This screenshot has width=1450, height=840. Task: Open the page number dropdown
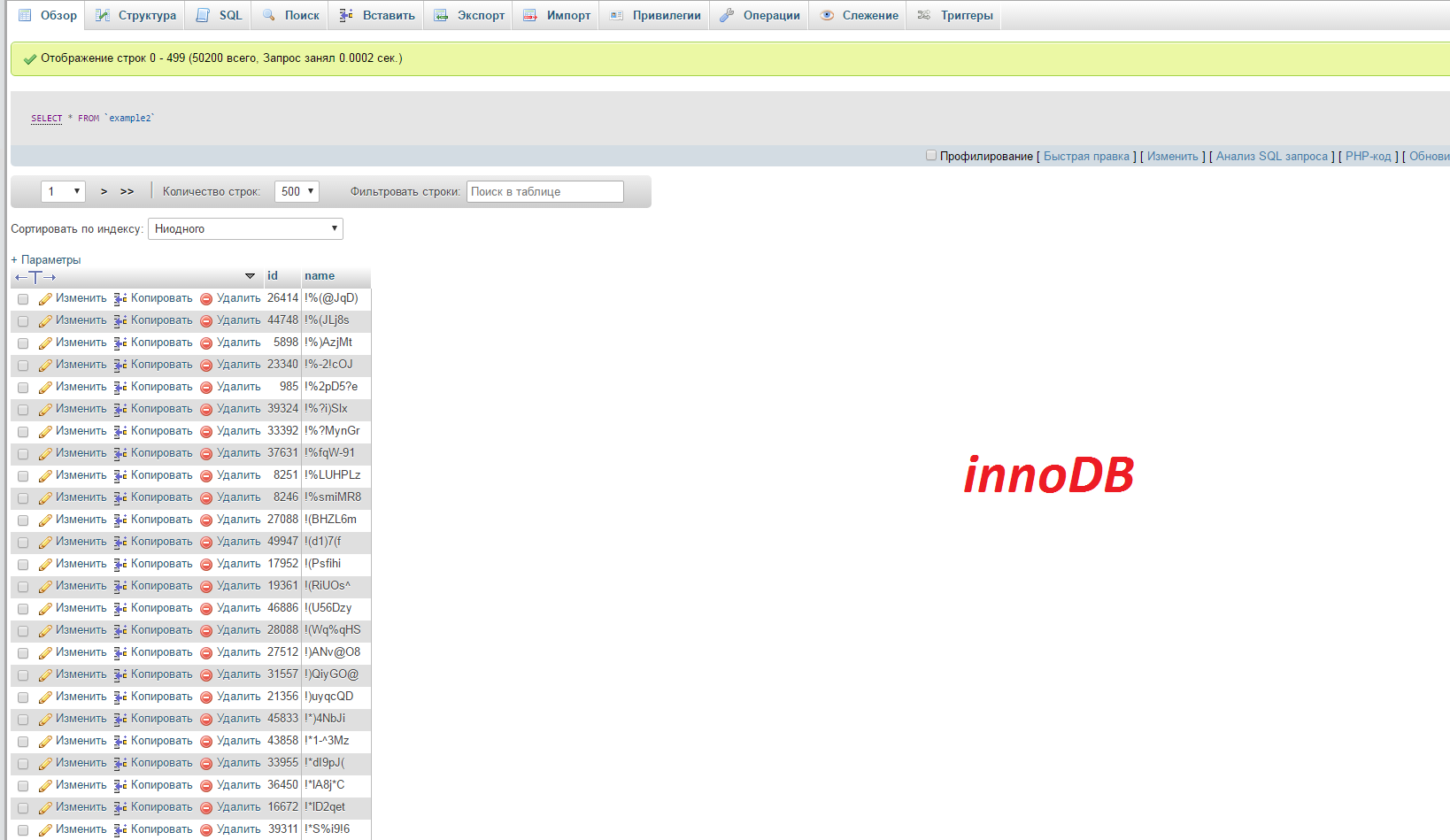coord(63,191)
